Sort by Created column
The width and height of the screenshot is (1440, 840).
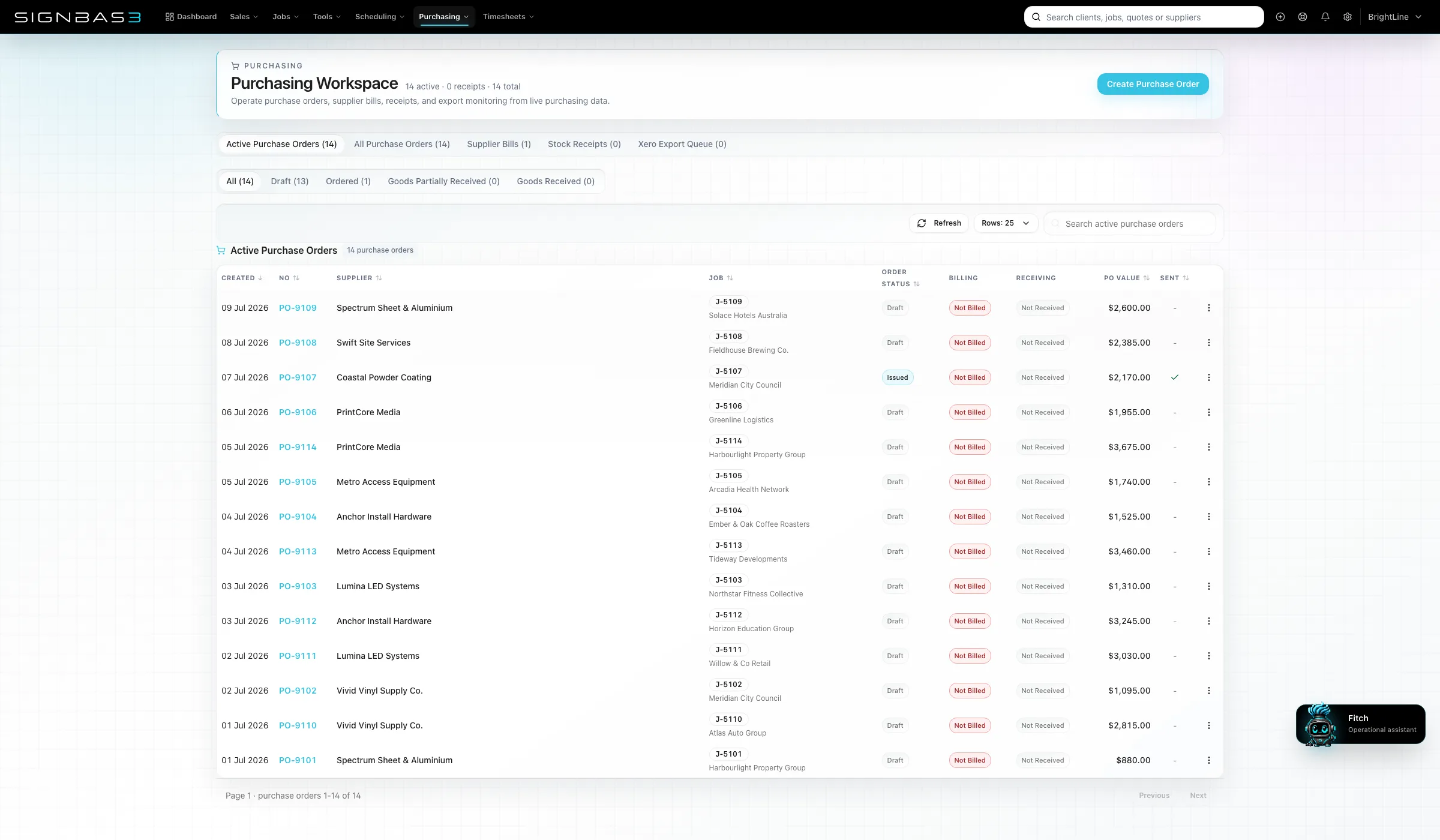click(242, 278)
